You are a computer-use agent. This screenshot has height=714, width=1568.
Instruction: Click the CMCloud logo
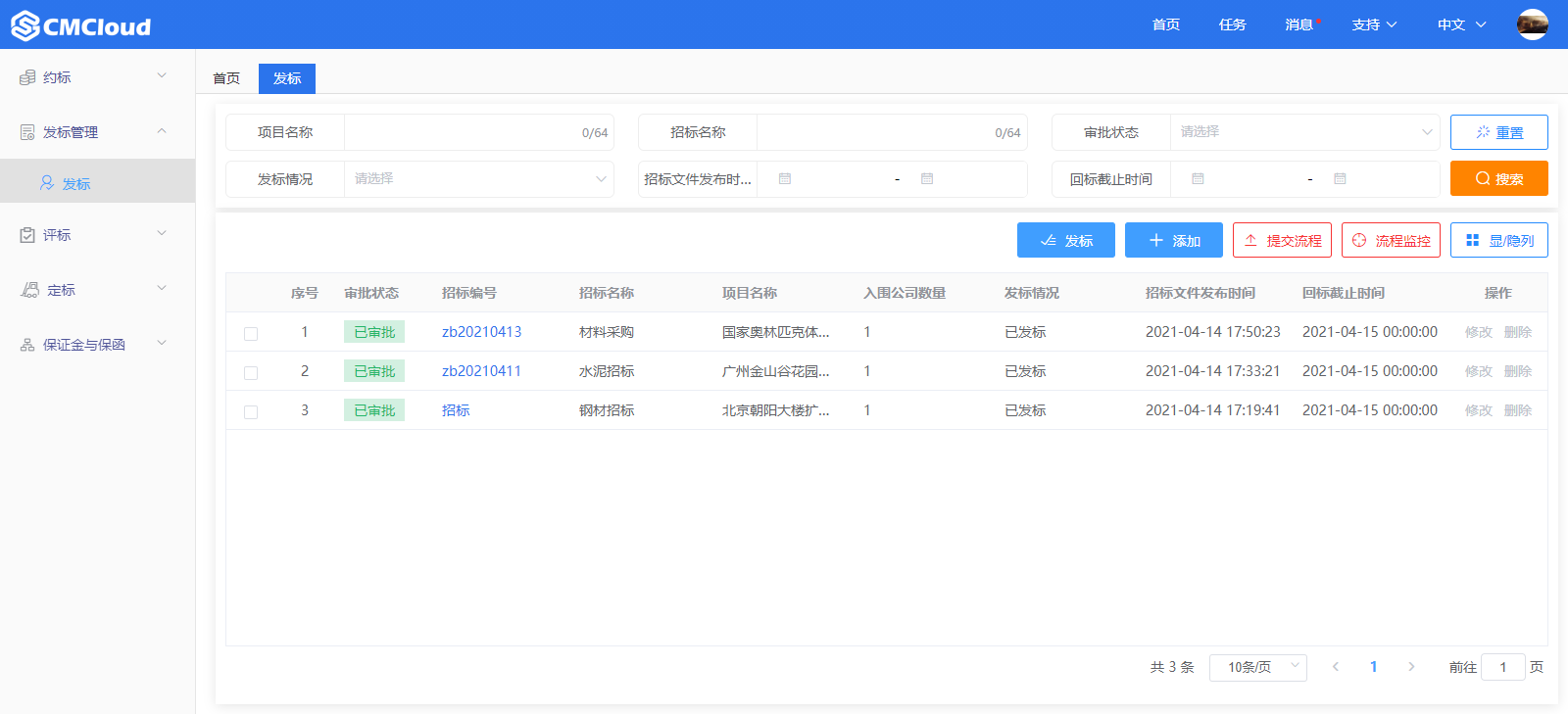click(81, 25)
